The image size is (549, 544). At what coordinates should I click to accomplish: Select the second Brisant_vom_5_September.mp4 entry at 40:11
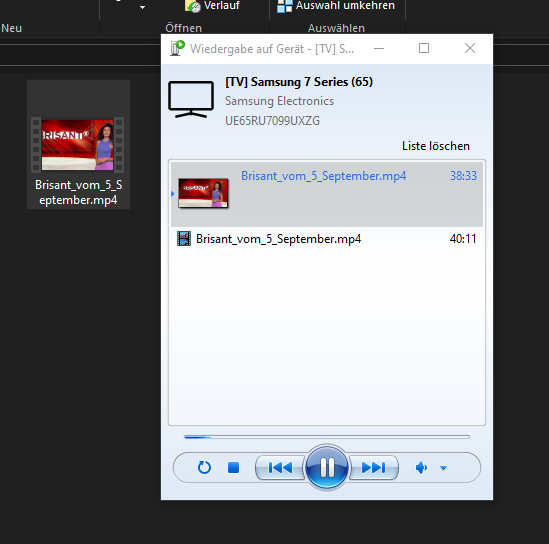point(327,239)
